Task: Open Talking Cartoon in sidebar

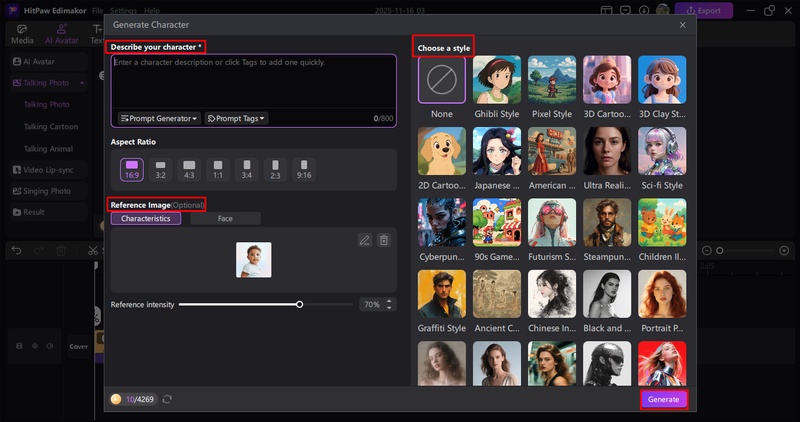Action: (x=51, y=127)
